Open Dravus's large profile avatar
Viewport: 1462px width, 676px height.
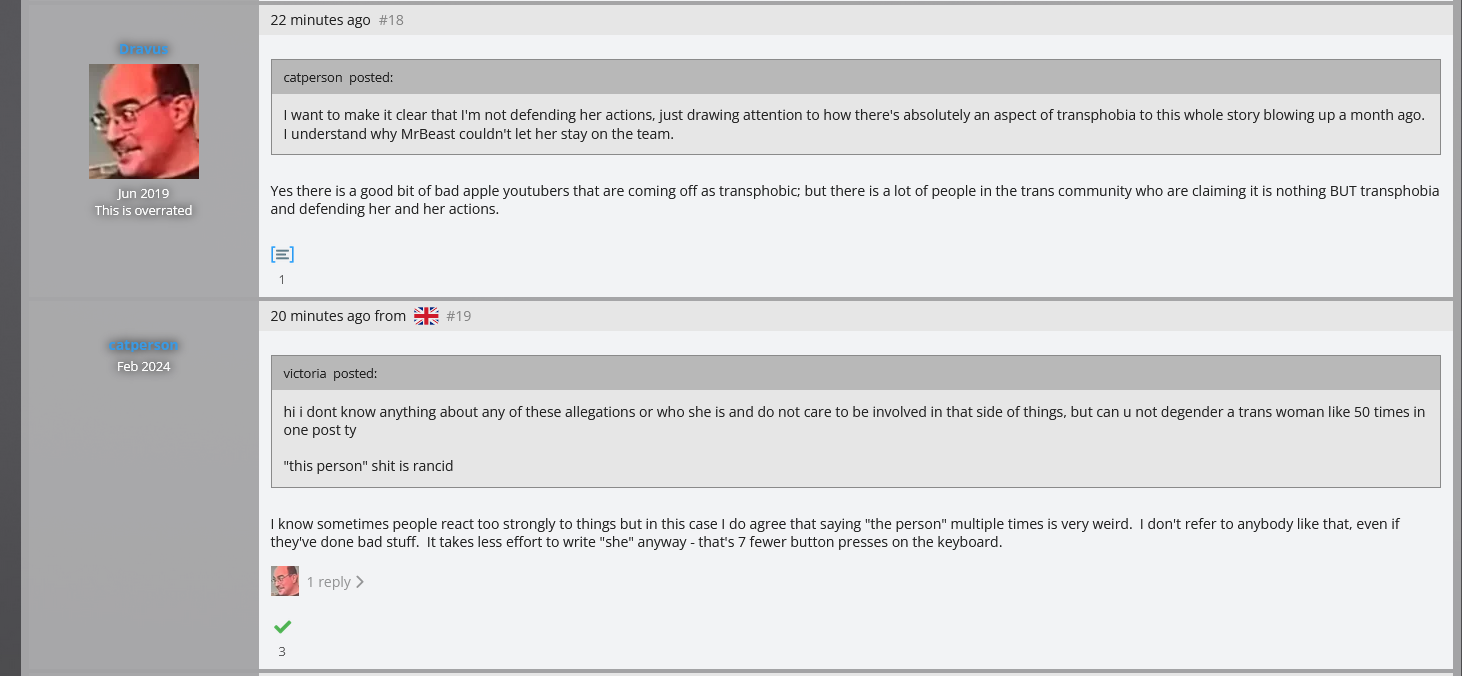pos(144,122)
